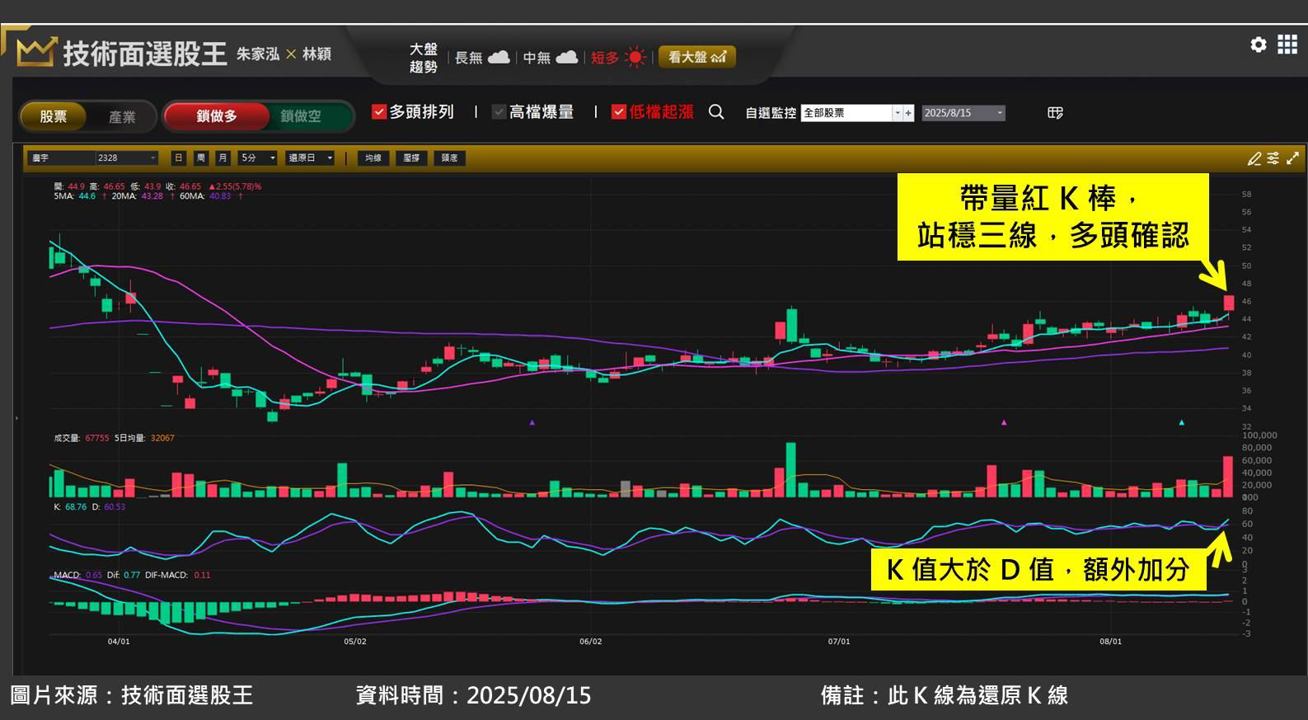The width and height of the screenshot is (1308, 720).
Task: Open the apps grid menu icon
Action: point(1287,45)
